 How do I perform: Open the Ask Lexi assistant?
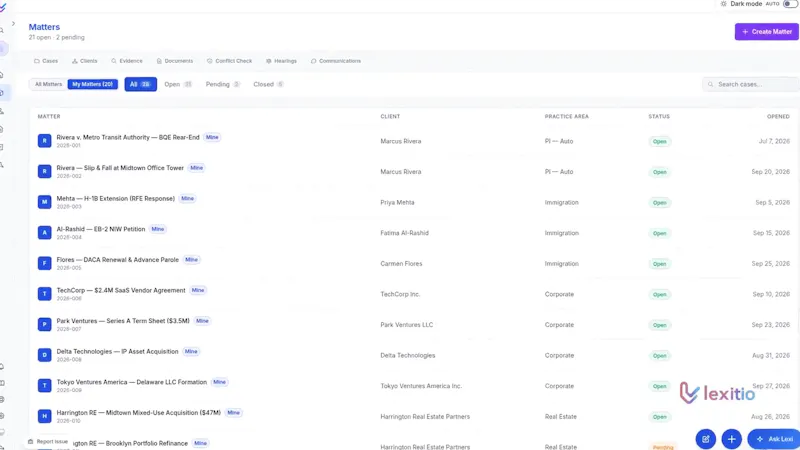point(774,439)
